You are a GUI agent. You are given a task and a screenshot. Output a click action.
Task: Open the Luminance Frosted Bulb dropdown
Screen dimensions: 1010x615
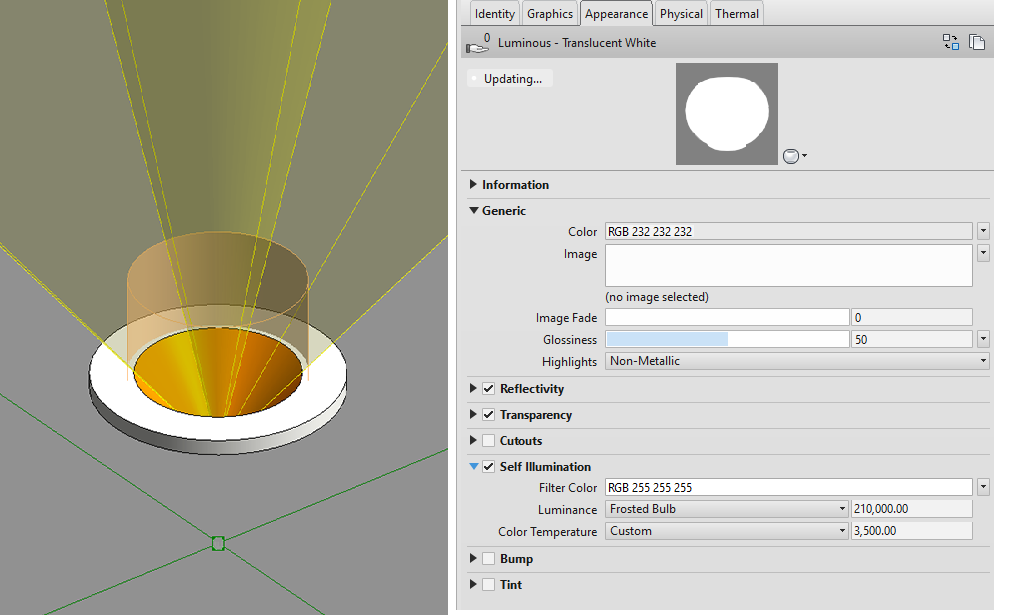click(x=727, y=509)
